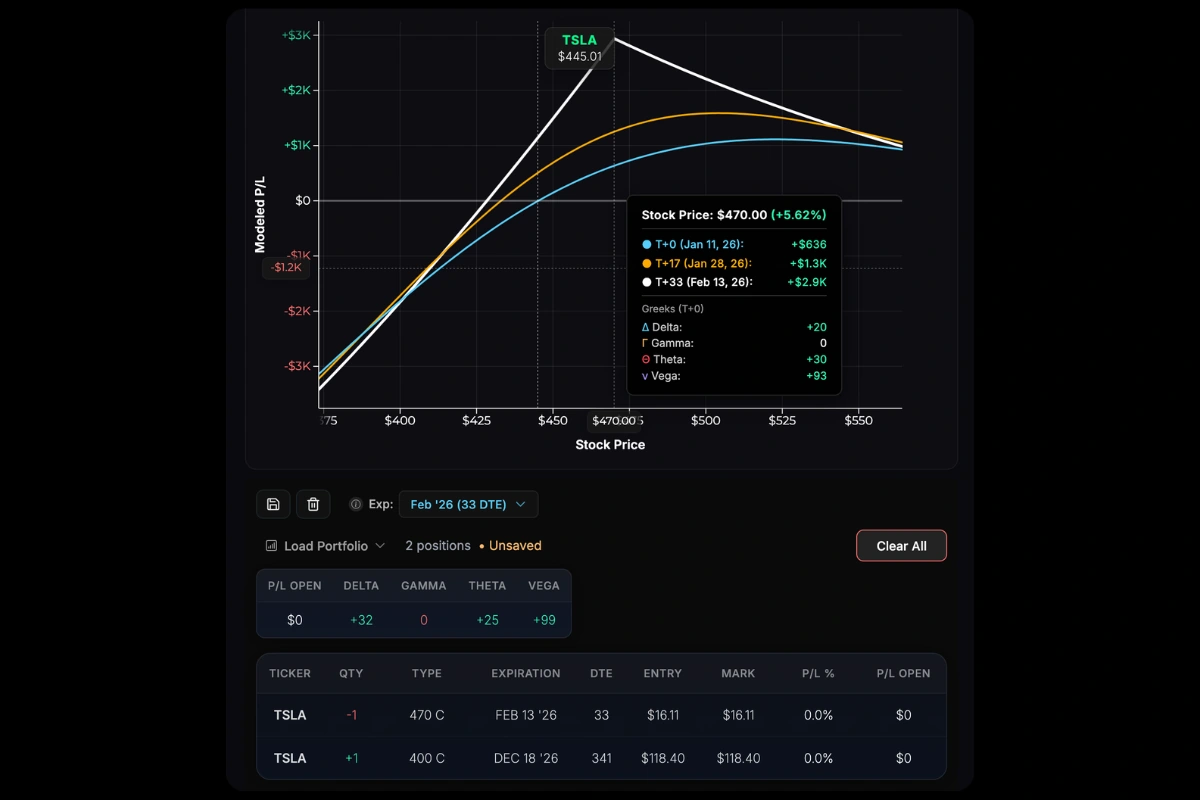Click the $470.00 marker on the price axis
This screenshot has height=800, width=1200.
(613, 420)
